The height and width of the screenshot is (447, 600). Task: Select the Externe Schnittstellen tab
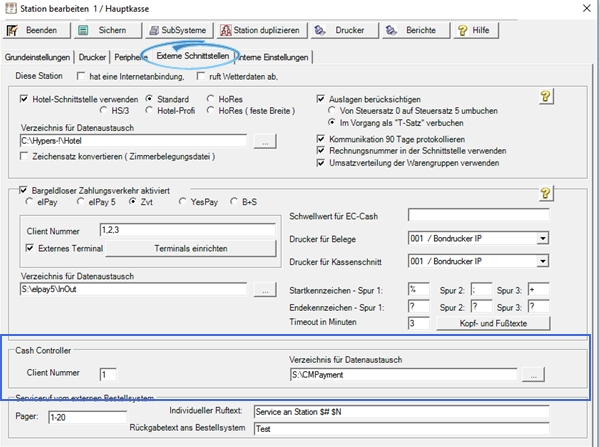[x=192, y=56]
